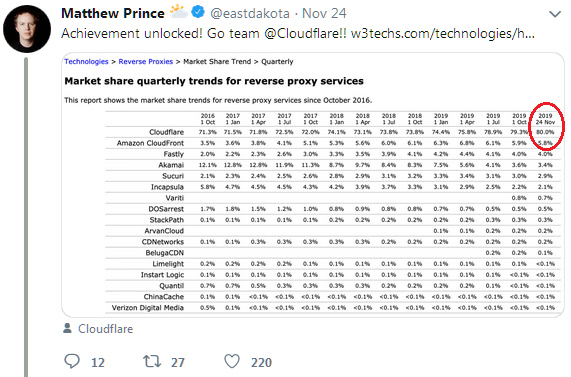Open Matthew Prince's profile avatar
Image resolution: width=571 pixels, height=377 pixels.
click(27, 28)
